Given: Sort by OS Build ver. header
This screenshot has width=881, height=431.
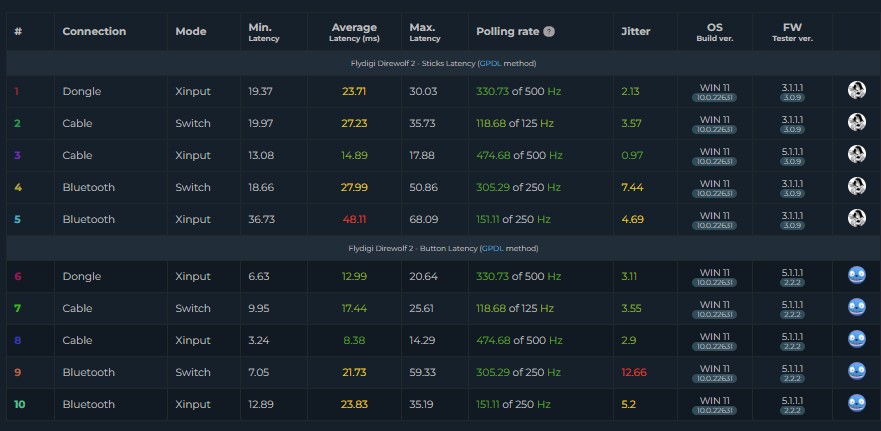Looking at the screenshot, I should [715, 32].
